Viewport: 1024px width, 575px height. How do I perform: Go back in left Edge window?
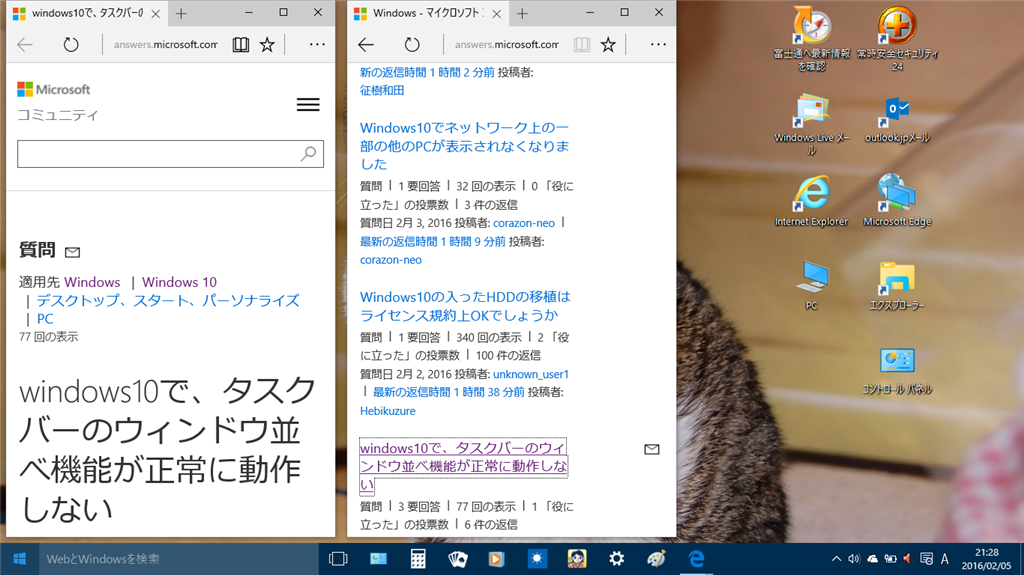pyautogui.click(x=25, y=44)
